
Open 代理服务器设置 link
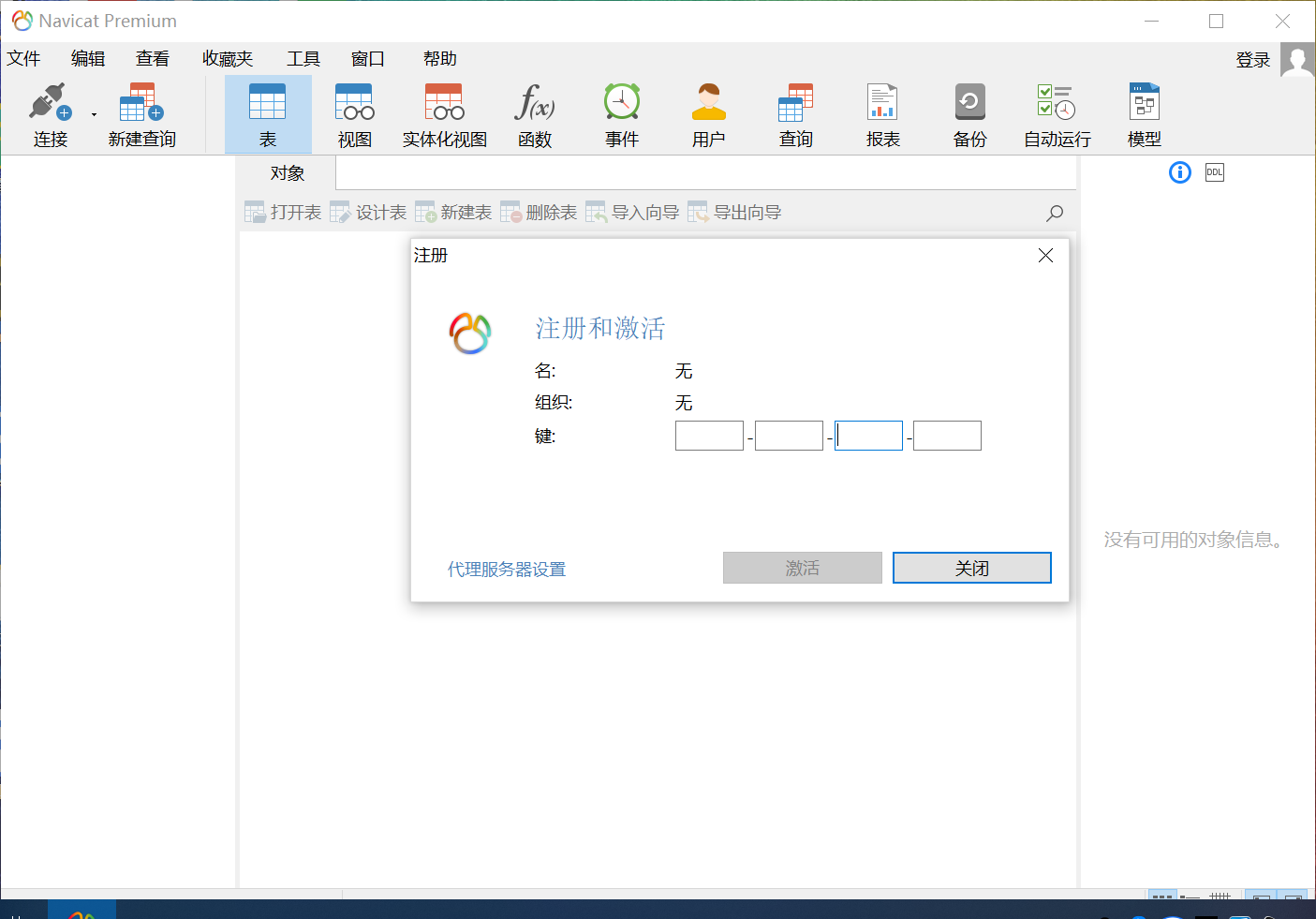pyautogui.click(x=507, y=570)
